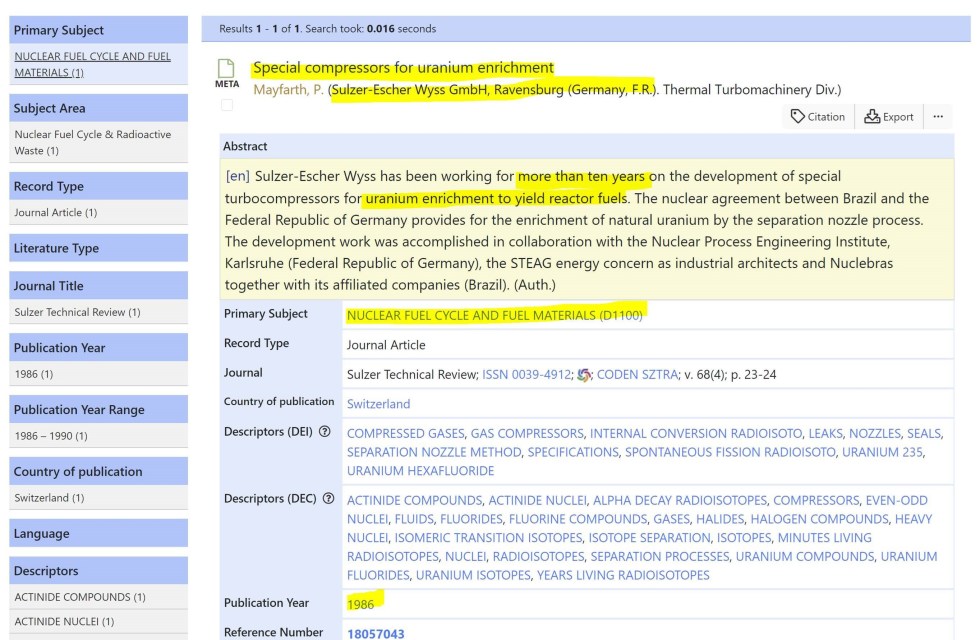Click descriptor LEAKS
This screenshot has height=640, width=980.
pyautogui.click(x=825, y=433)
